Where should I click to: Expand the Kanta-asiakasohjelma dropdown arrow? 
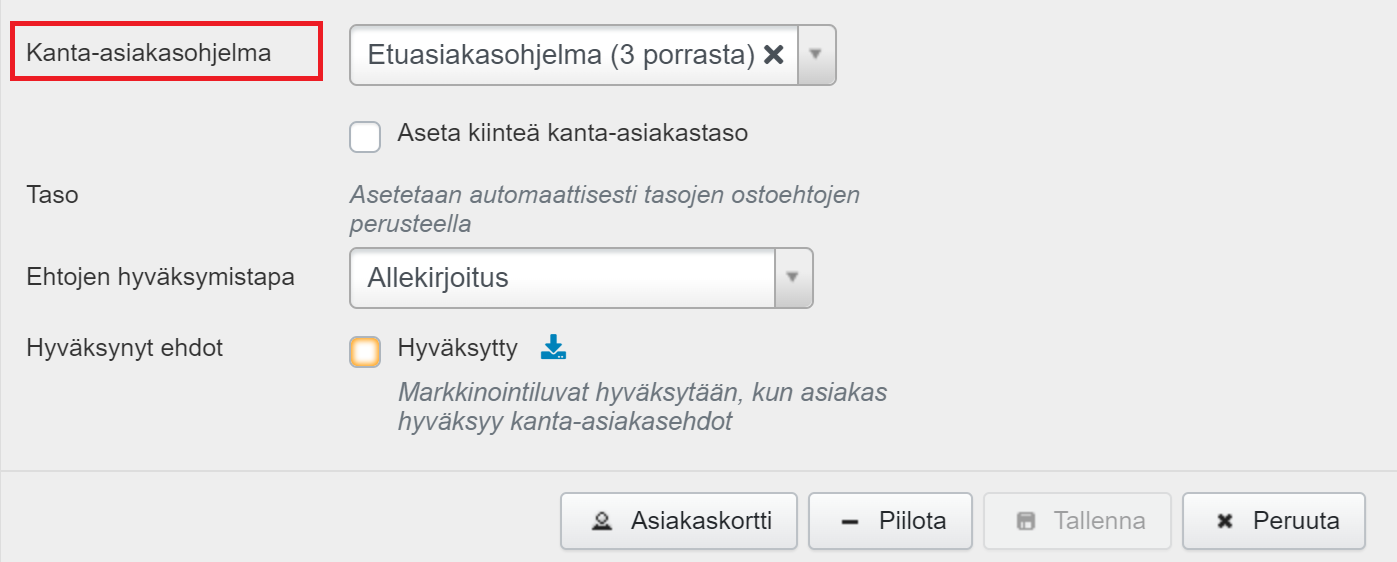click(816, 55)
